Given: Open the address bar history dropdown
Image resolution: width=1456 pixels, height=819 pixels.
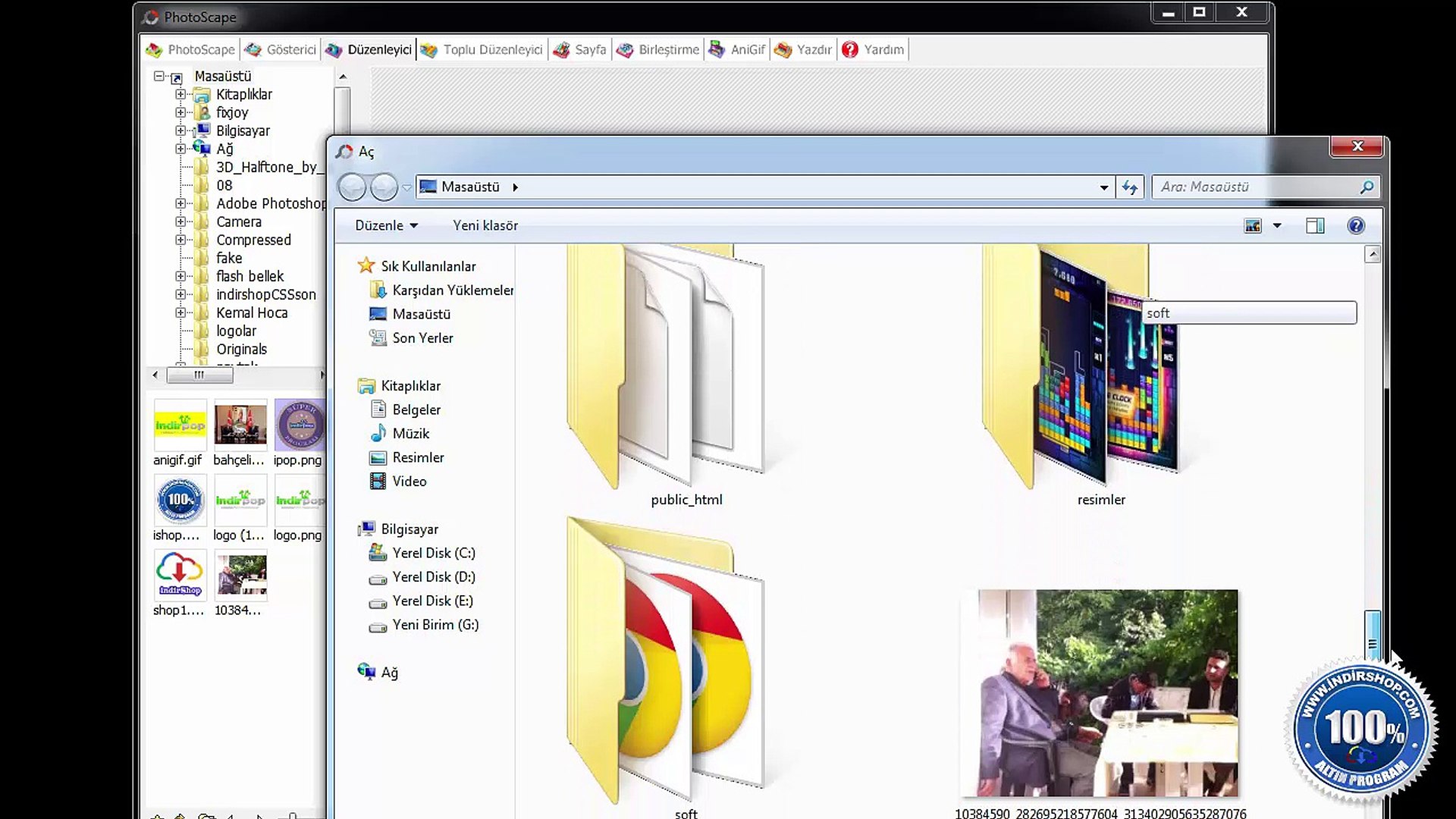Looking at the screenshot, I should (1104, 187).
